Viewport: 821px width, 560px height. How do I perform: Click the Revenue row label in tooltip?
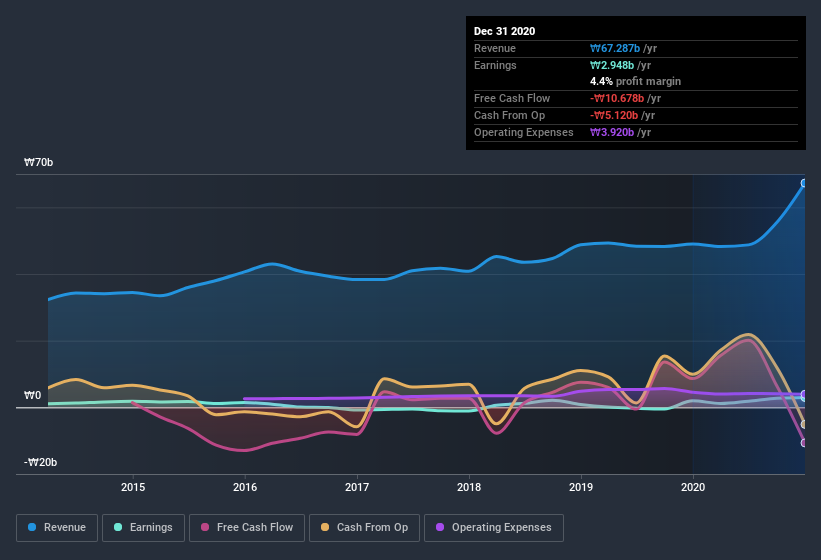(x=495, y=49)
